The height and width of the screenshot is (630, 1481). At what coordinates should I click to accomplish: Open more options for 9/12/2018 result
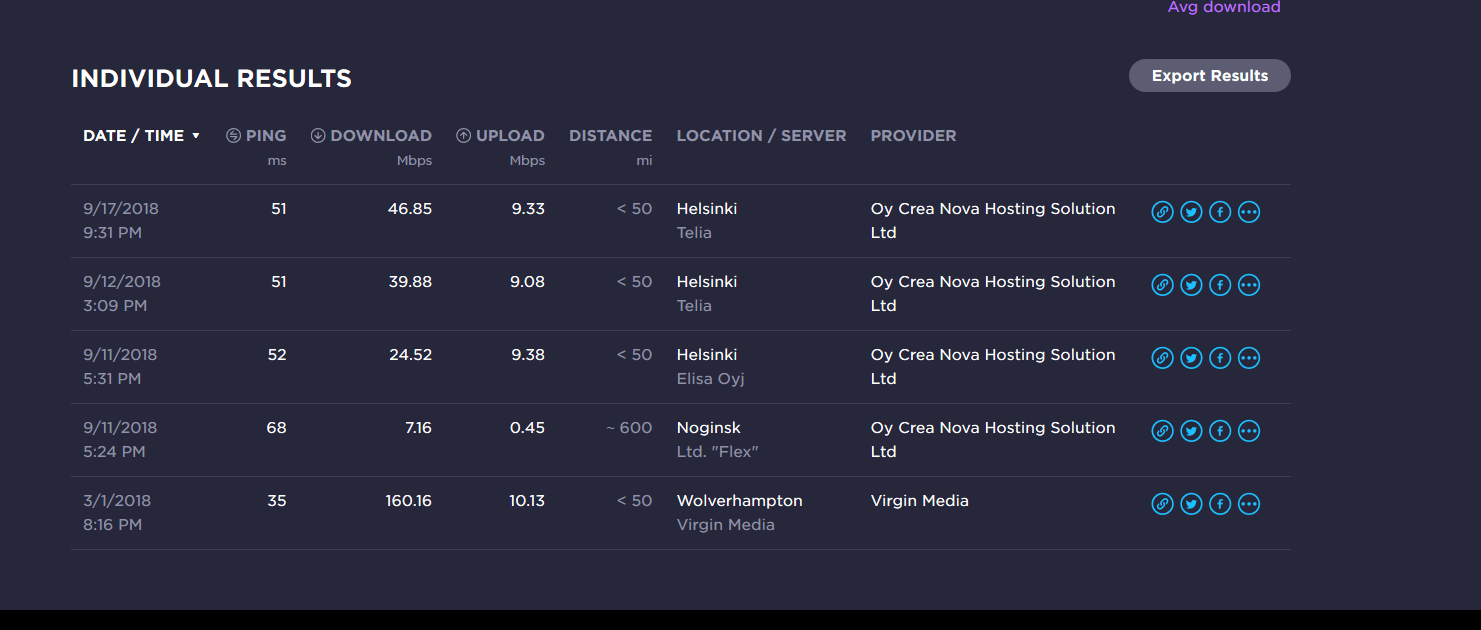point(1249,285)
